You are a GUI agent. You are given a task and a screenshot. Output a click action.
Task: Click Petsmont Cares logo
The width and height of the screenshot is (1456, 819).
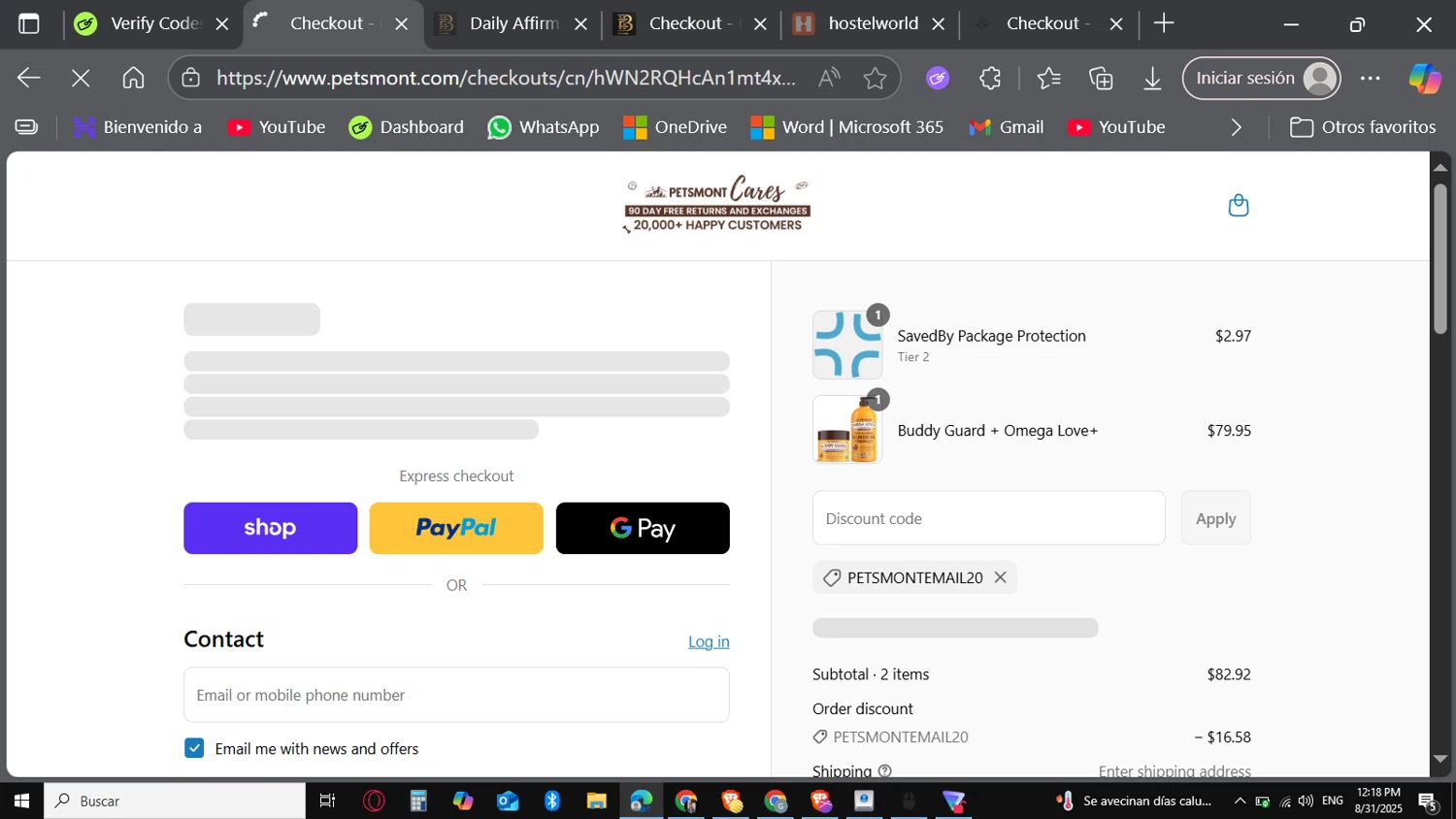717,205
